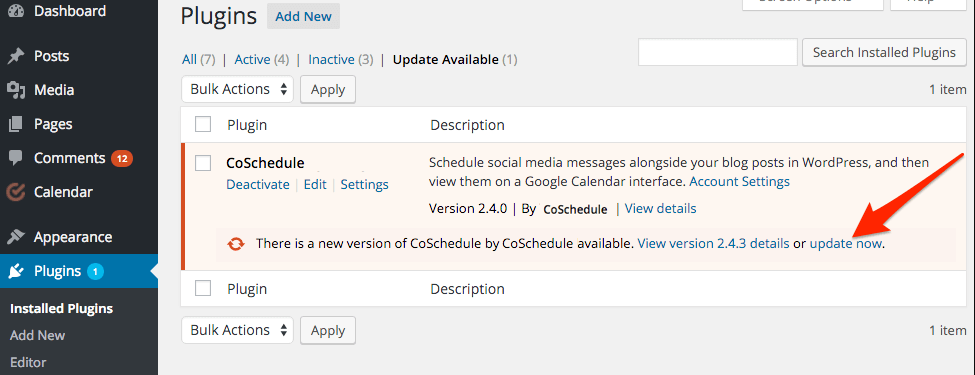Click the bottom 1 item count

[948, 330]
